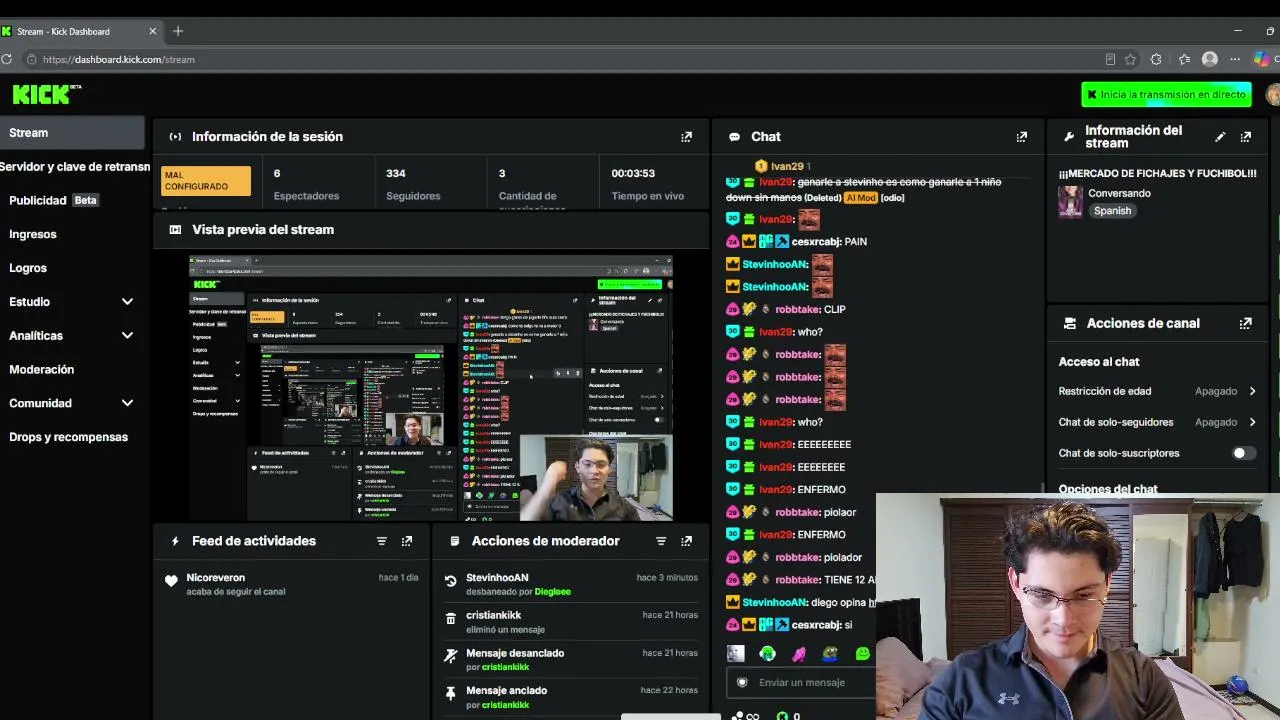1280x720 pixels.
Task: Pop out the Información del stream panel
Action: click(x=1245, y=137)
